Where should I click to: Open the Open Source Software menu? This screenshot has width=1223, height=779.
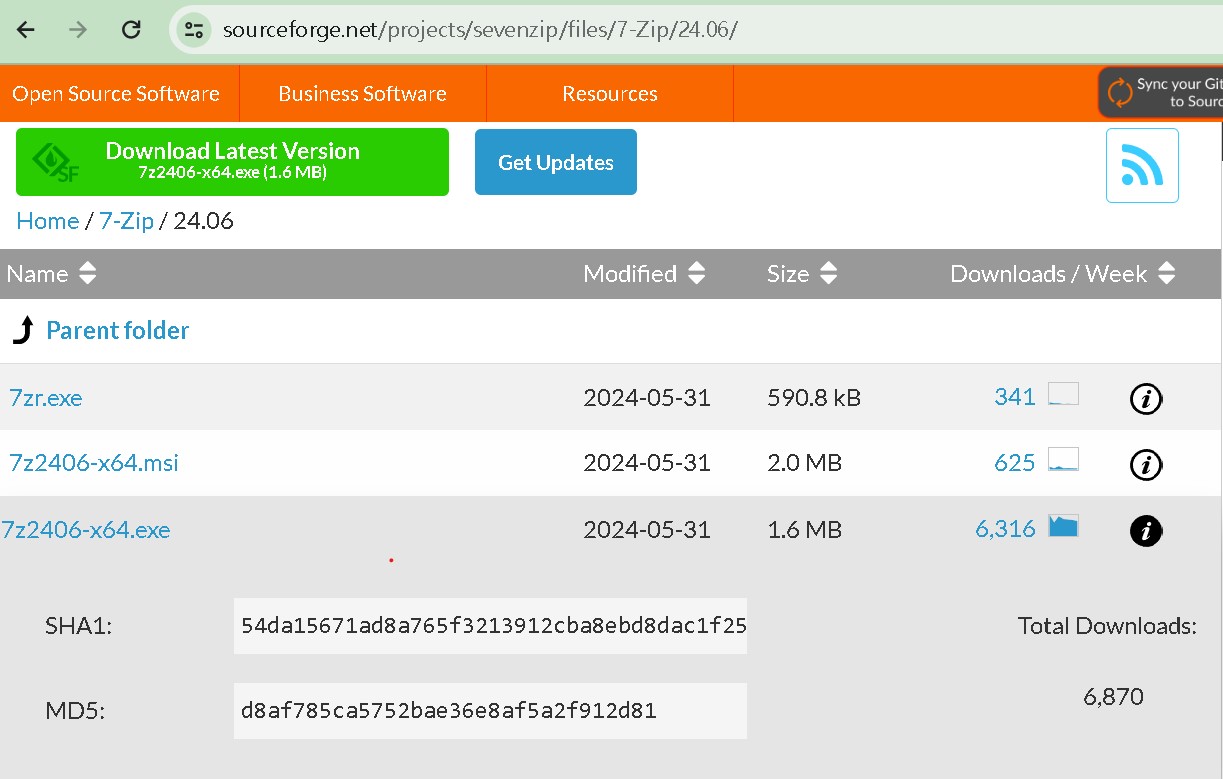coord(116,94)
